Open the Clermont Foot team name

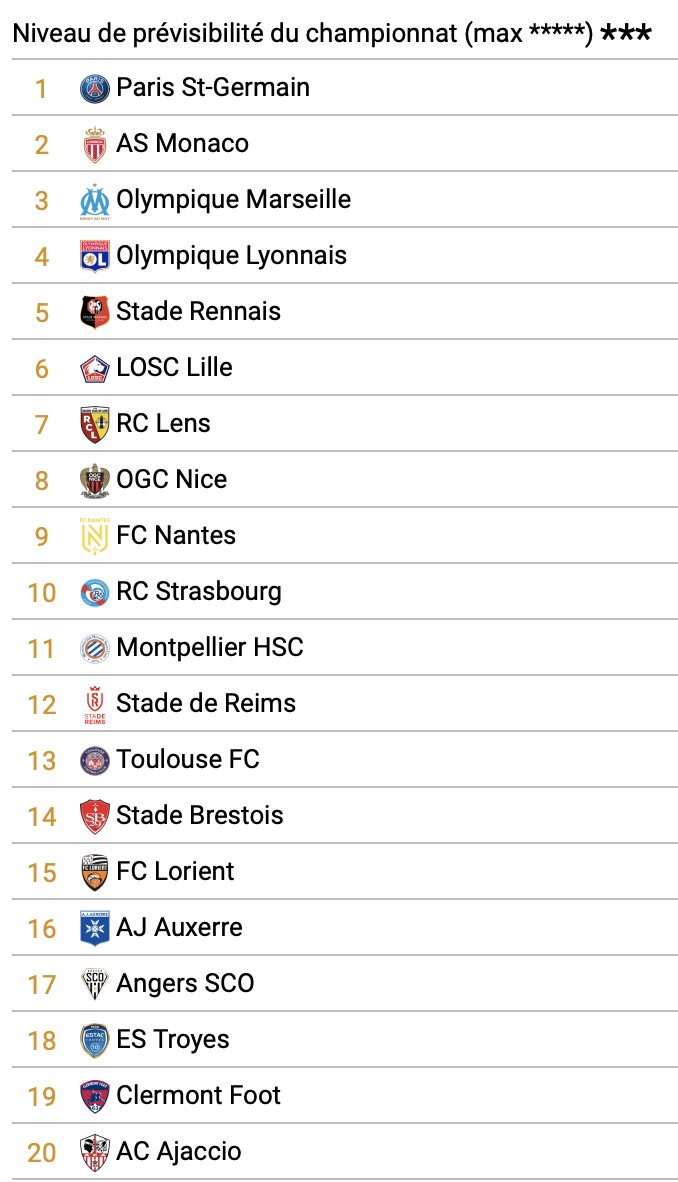pyautogui.click(x=198, y=1095)
